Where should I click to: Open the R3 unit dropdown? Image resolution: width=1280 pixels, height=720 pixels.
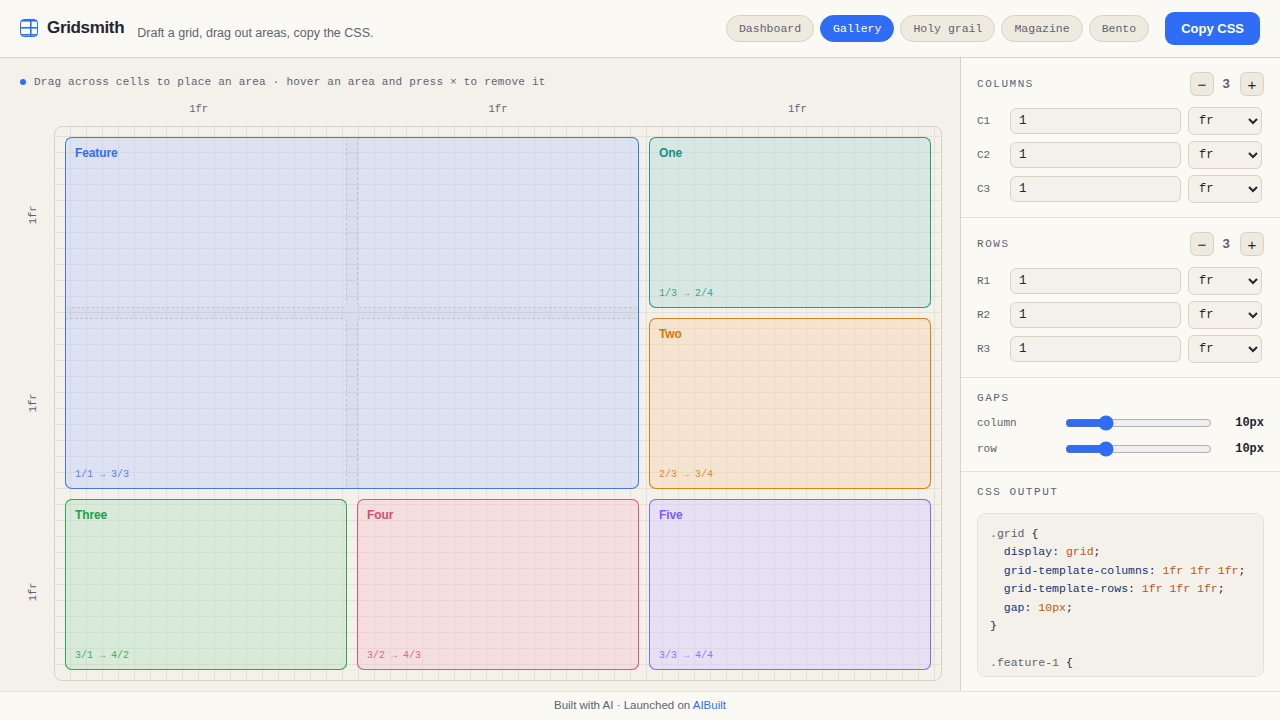point(1225,349)
